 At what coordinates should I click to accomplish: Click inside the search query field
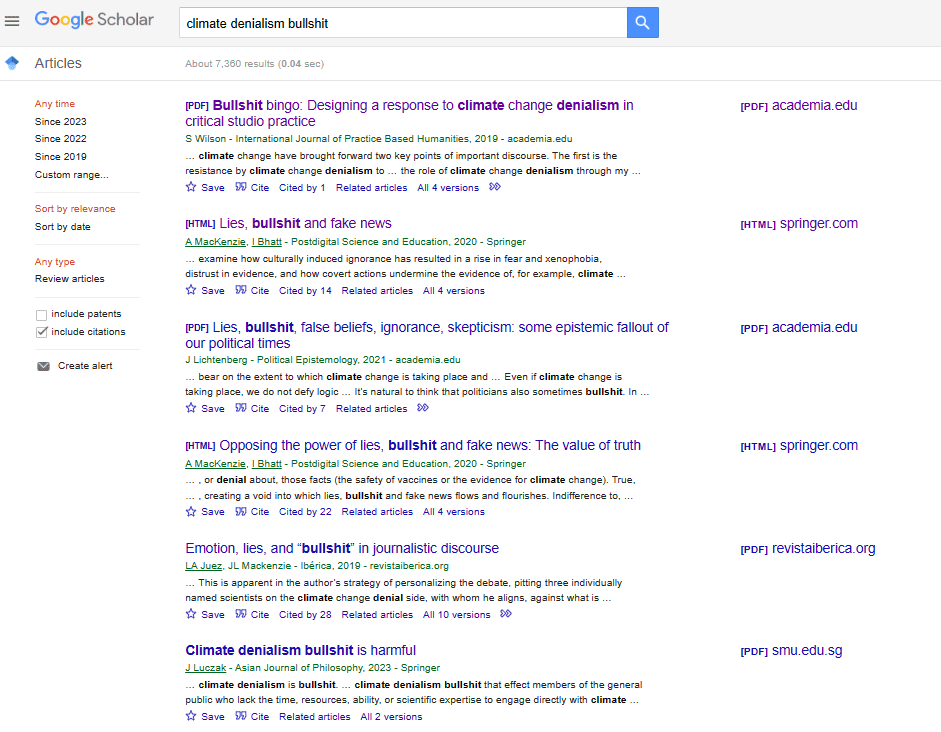click(x=400, y=22)
